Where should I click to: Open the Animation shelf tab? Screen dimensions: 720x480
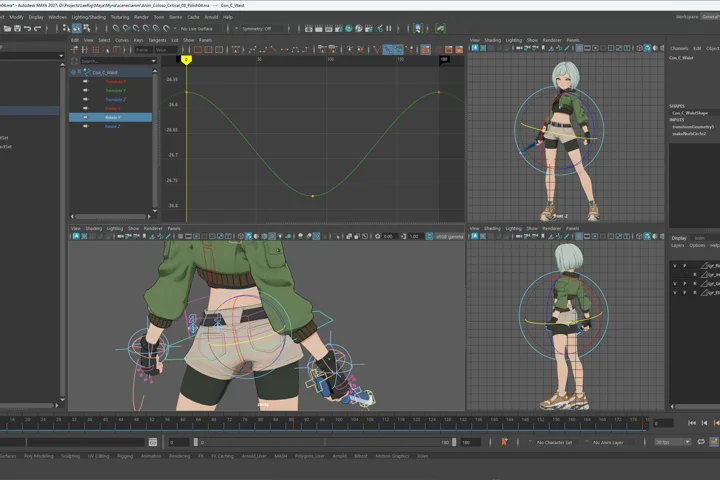pyautogui.click(x=151, y=456)
